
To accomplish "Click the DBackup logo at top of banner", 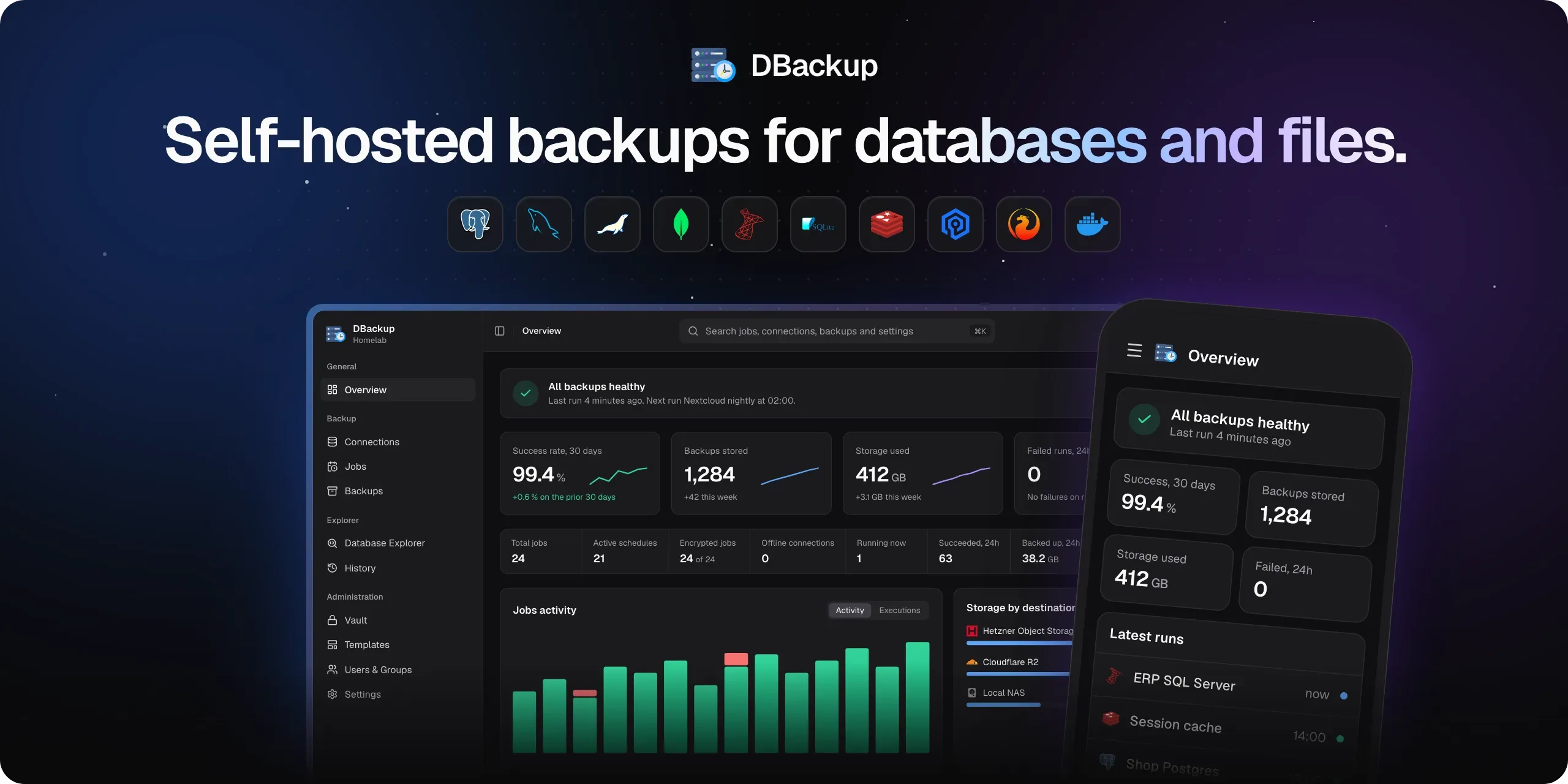I will [713, 65].
